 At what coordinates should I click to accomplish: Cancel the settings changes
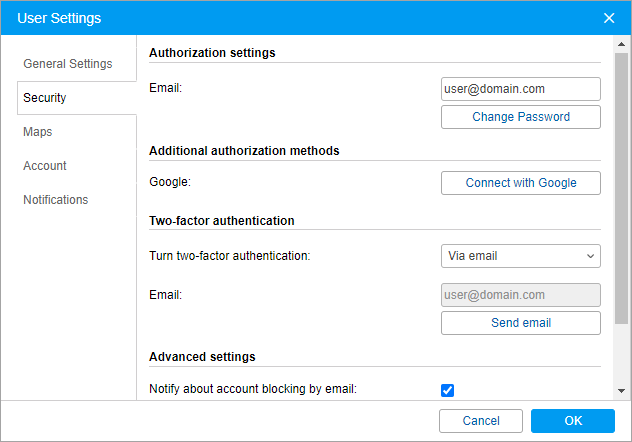480,421
